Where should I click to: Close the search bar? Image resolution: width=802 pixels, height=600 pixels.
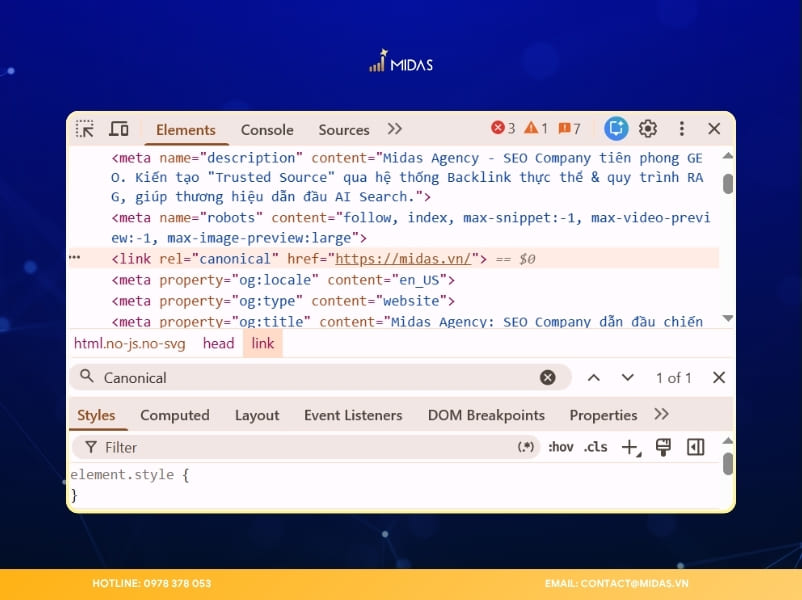[x=719, y=377]
